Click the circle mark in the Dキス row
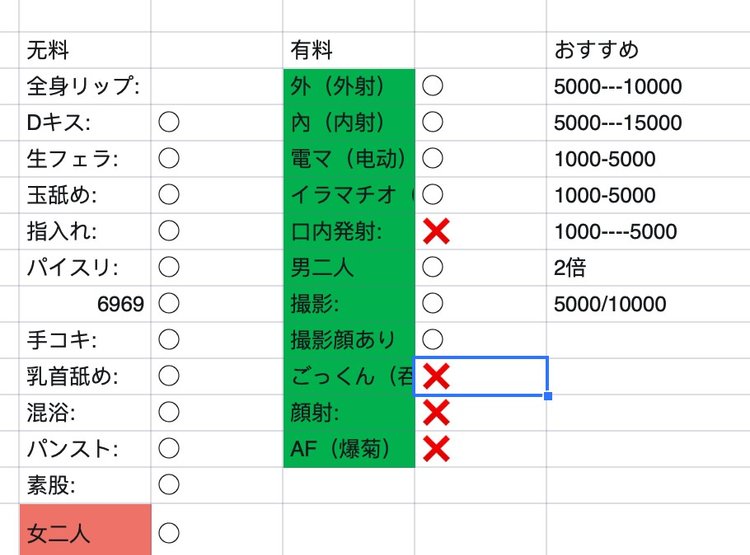The width and height of the screenshot is (750, 555). point(169,123)
